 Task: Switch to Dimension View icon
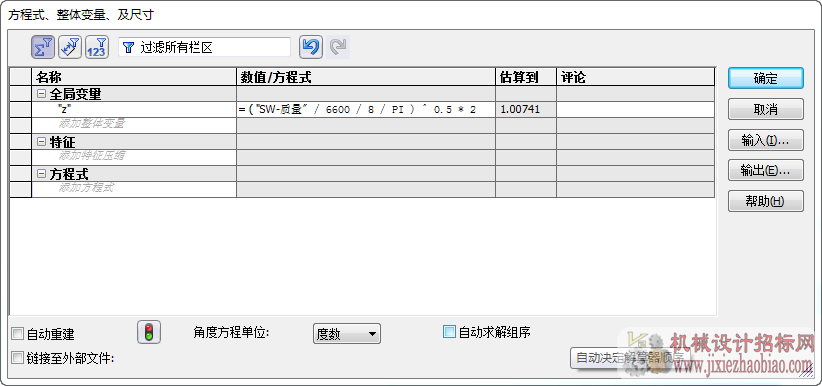tap(70, 47)
